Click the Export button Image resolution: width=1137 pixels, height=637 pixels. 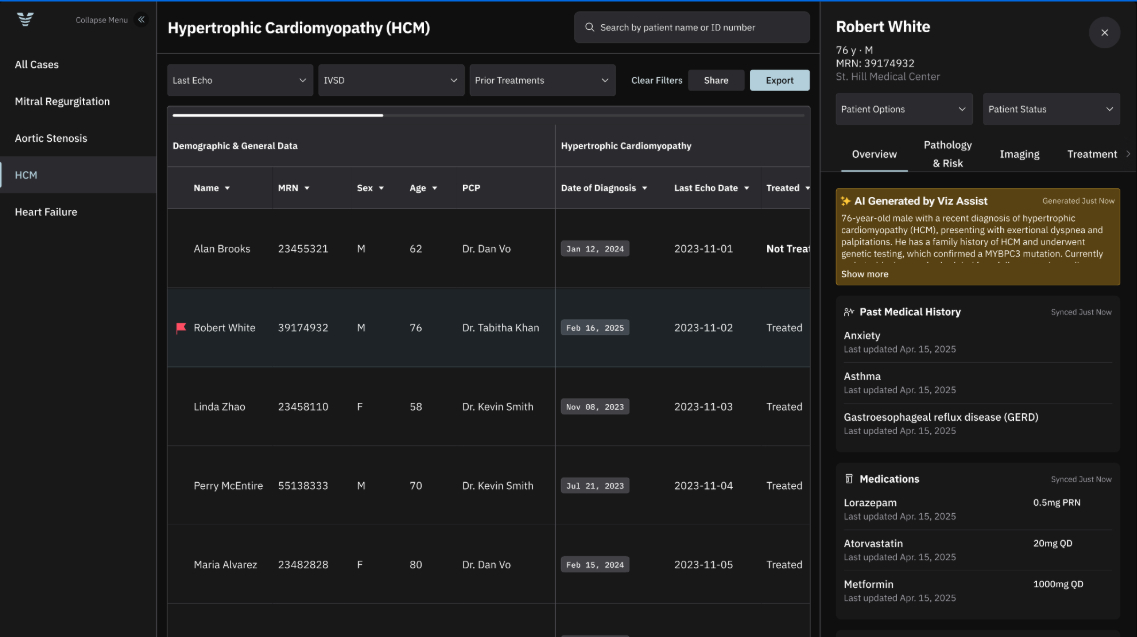(x=779, y=81)
